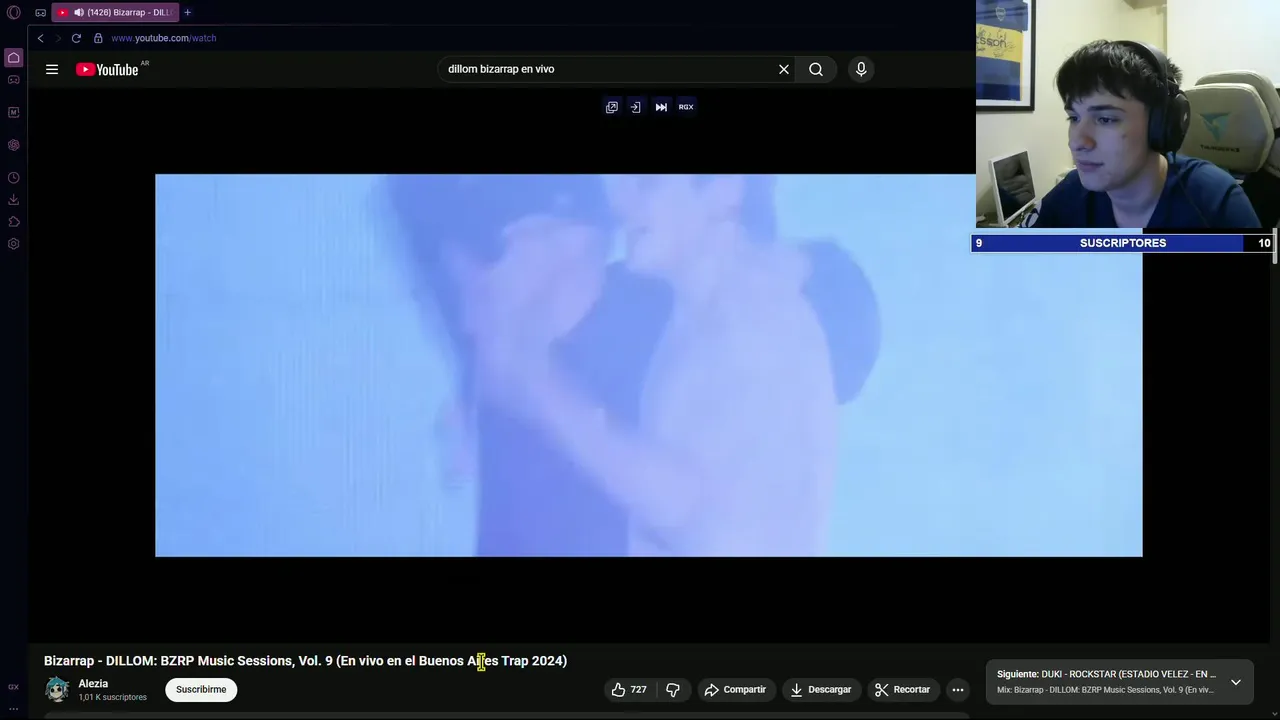Viewport: 1280px width, 720px height.
Task: Clear the search query with X
Action: [784, 69]
